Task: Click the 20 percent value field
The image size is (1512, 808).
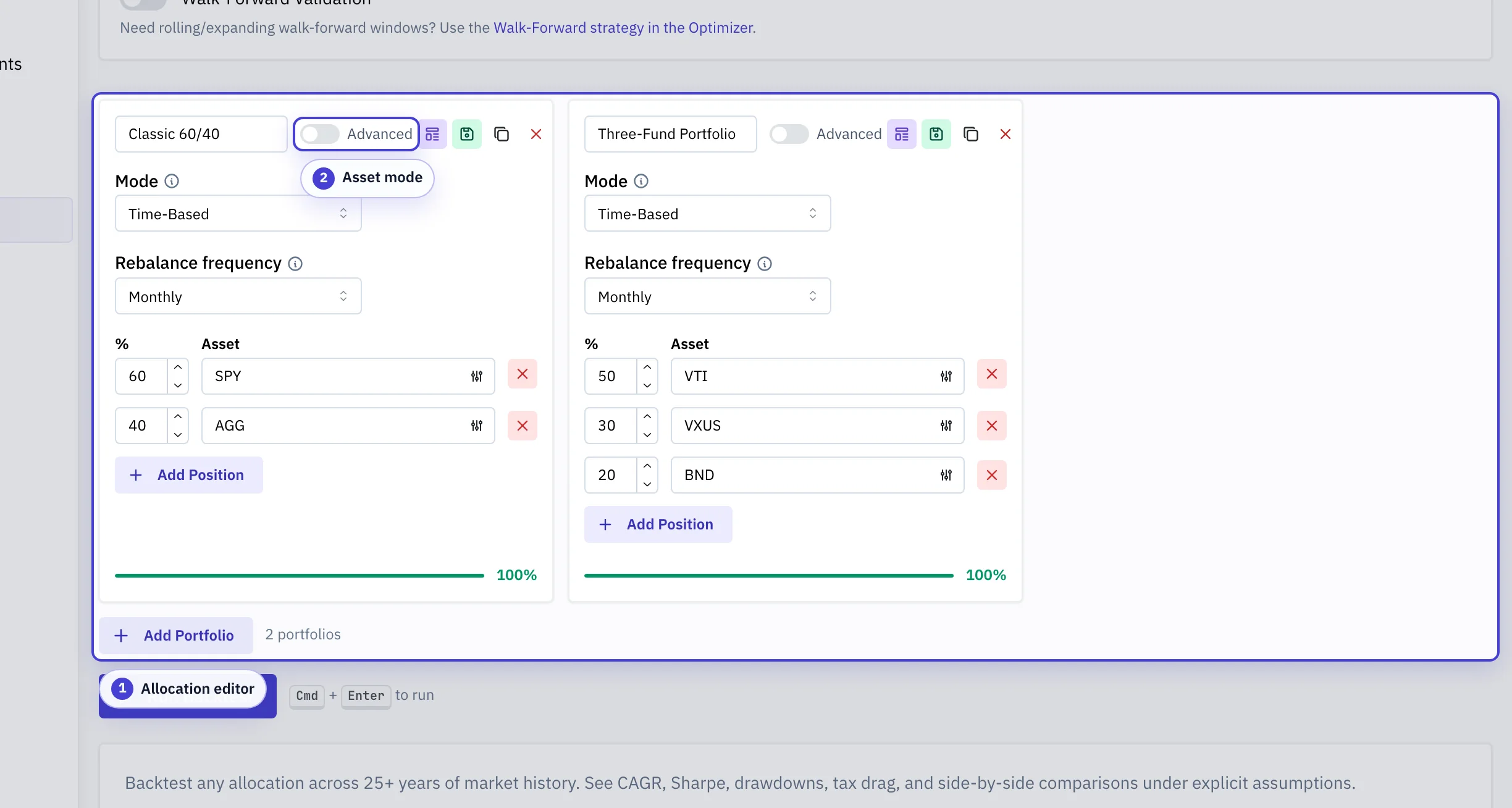Action: [611, 475]
